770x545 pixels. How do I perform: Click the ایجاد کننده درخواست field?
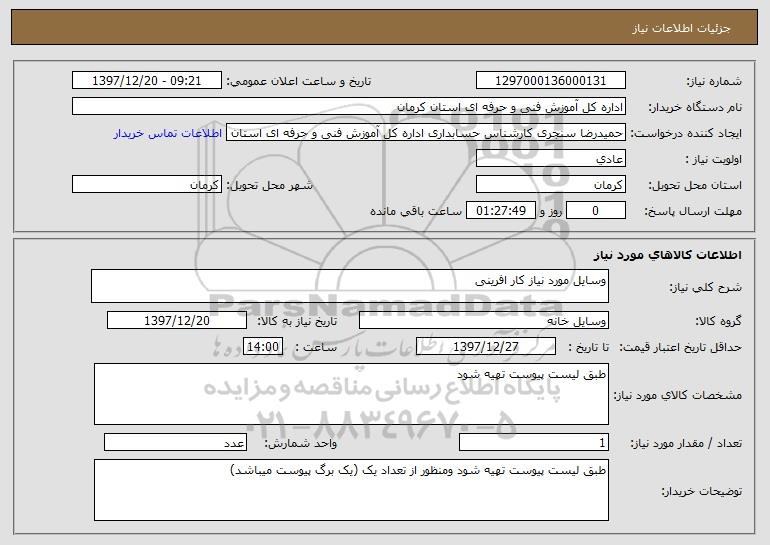coord(426,133)
